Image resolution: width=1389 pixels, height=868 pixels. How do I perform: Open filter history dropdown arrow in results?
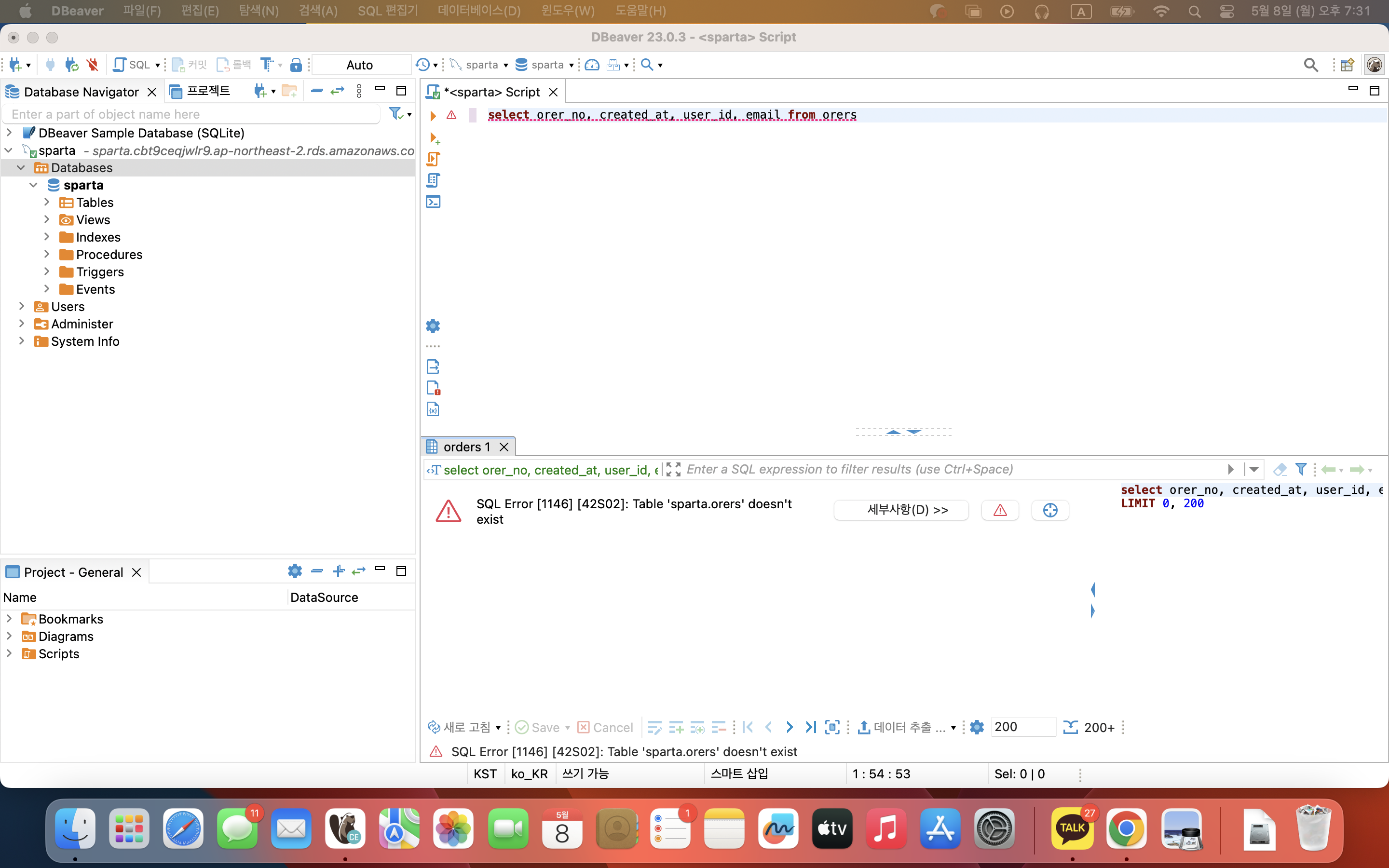coord(1254,470)
